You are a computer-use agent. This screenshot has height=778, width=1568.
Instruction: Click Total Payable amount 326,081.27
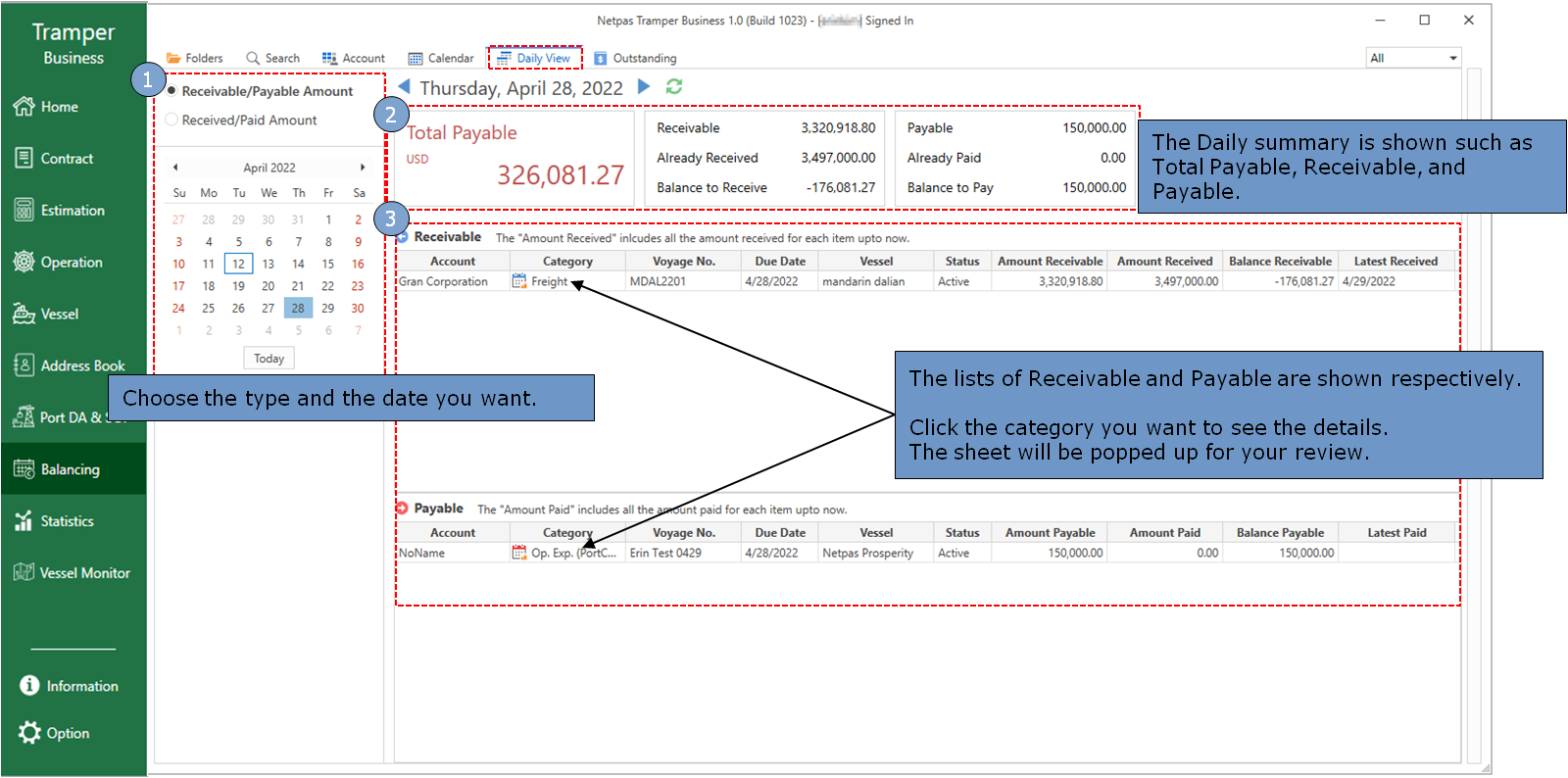(561, 175)
